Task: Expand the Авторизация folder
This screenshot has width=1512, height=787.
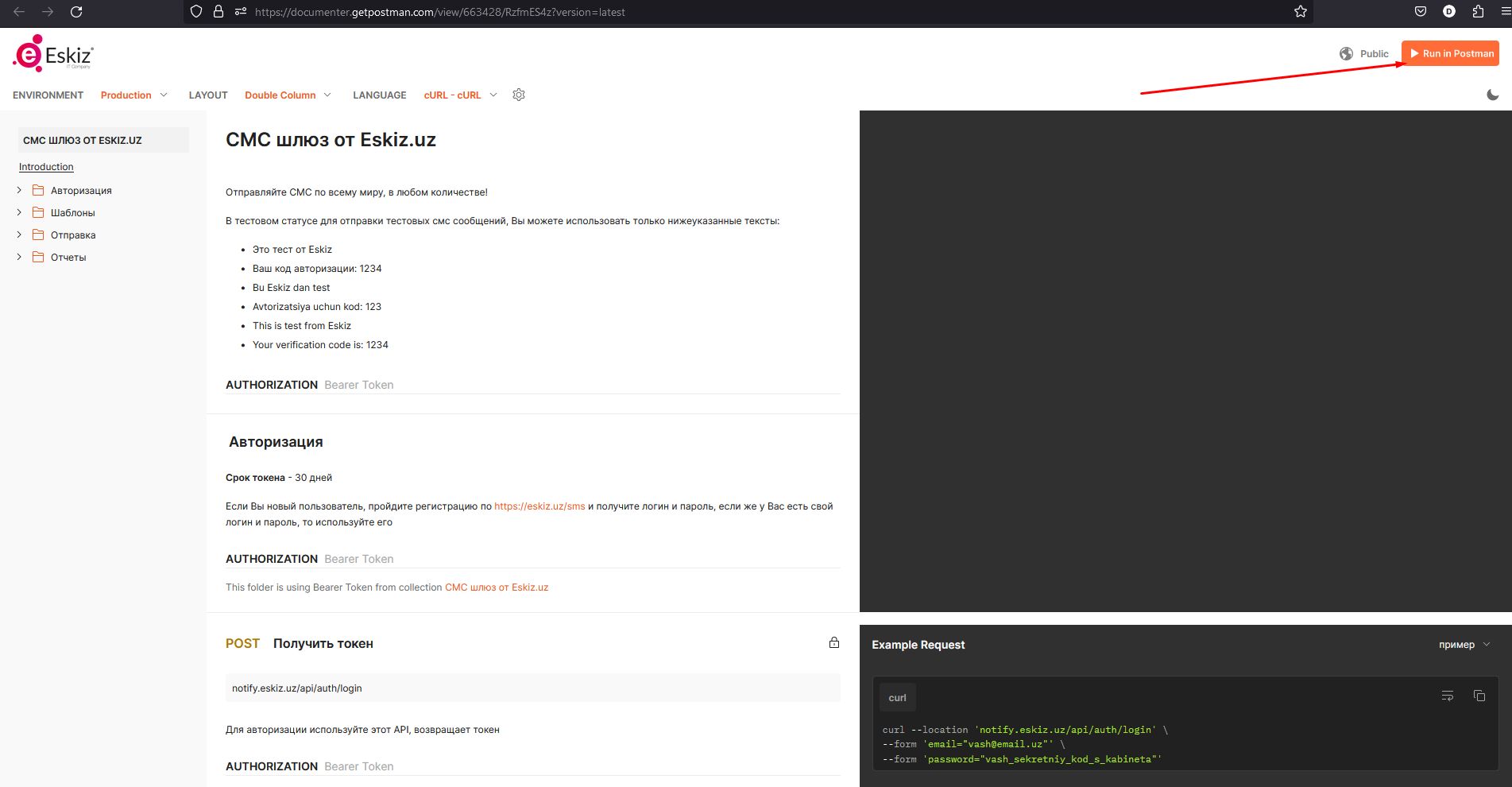Action: 19,190
